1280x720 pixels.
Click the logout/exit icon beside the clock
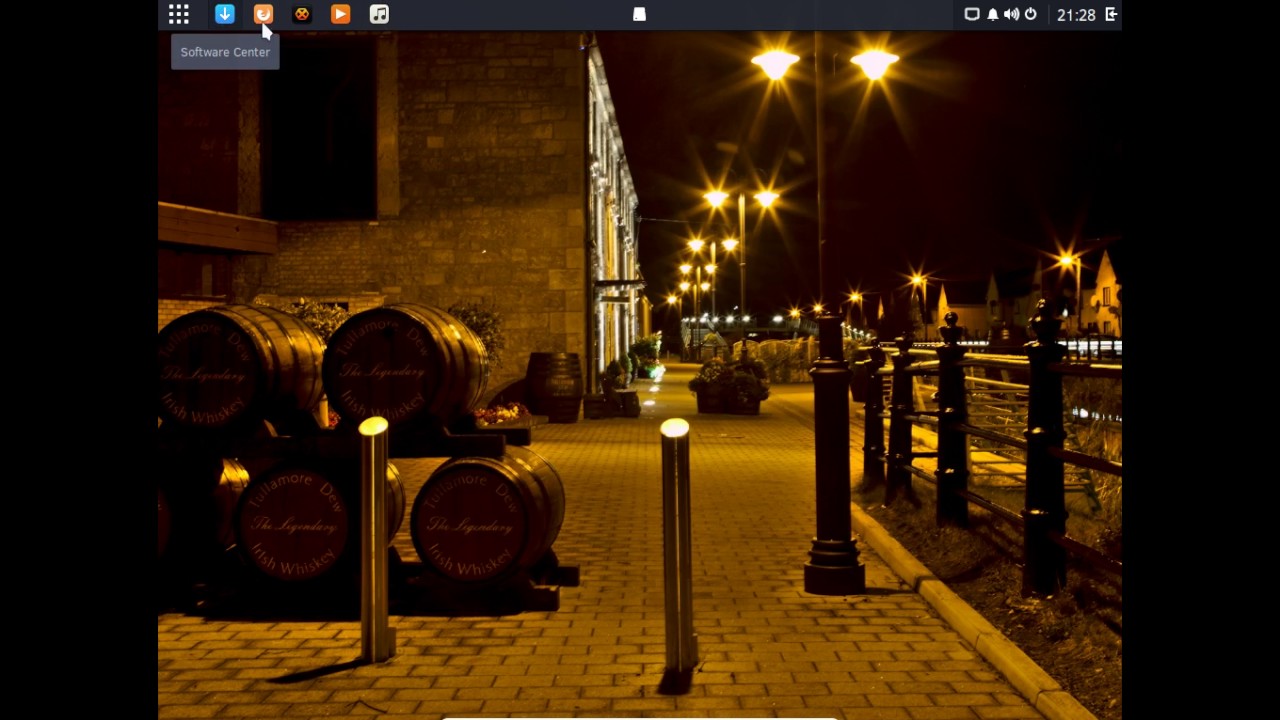pyautogui.click(x=1111, y=14)
